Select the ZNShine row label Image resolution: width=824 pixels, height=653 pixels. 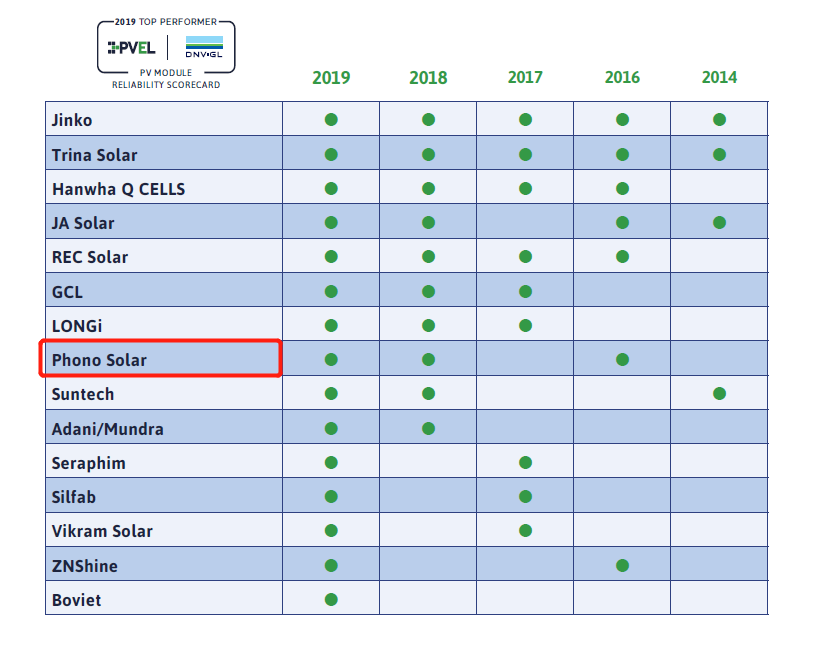coord(85,566)
